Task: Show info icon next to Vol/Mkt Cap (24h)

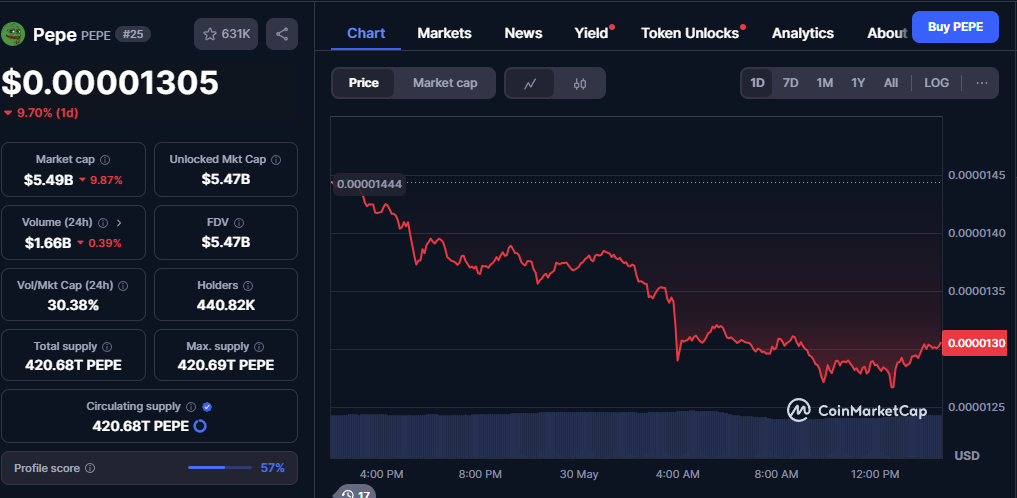Action: point(123,285)
